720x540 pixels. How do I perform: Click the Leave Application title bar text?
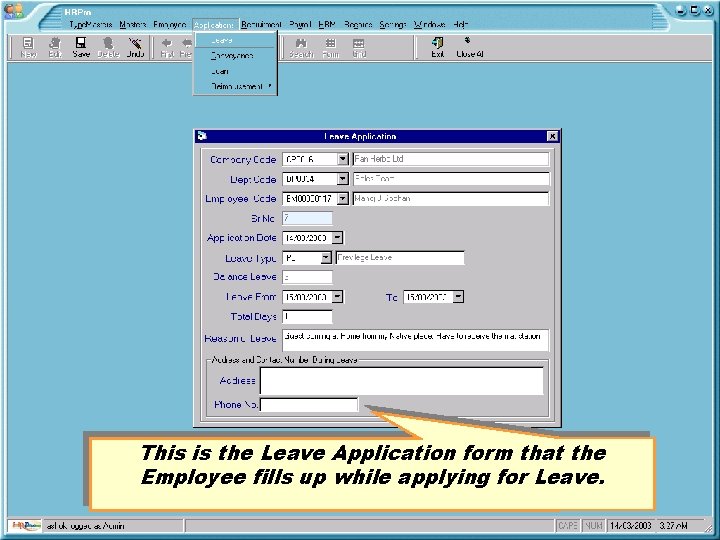coord(360,136)
